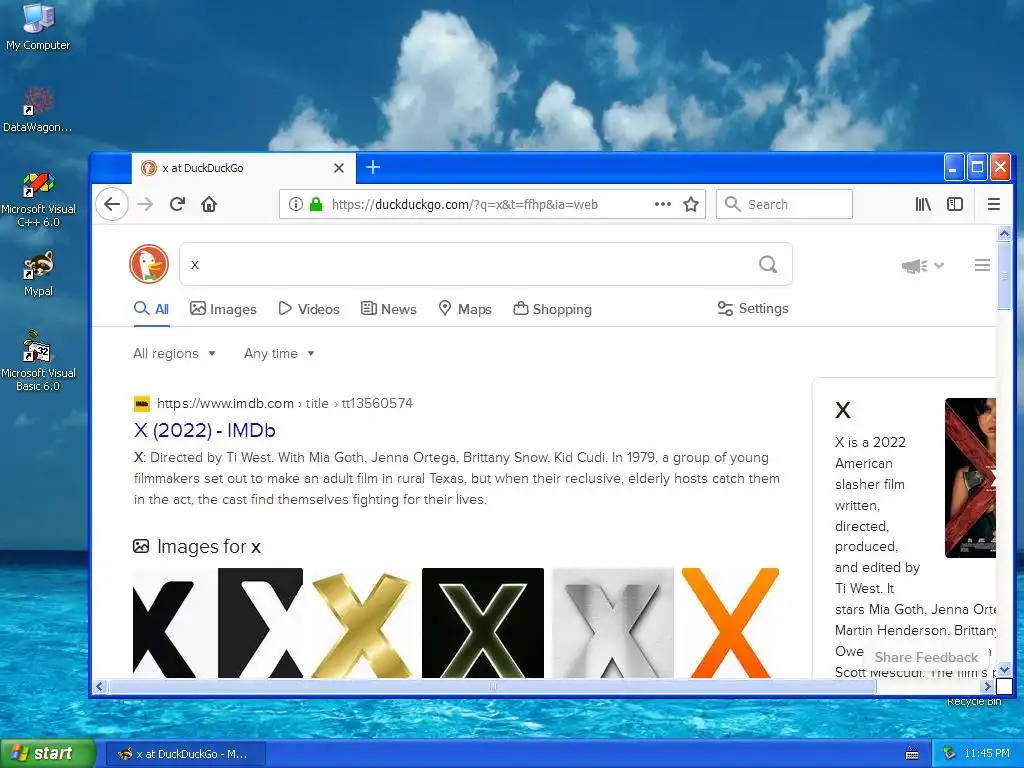Switch to the Videos tab
The image size is (1024, 768).
[309, 309]
